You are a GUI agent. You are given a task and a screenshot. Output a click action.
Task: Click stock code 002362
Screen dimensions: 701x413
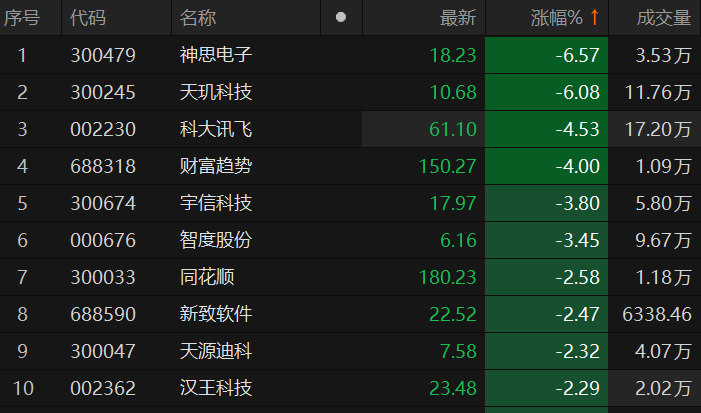pos(103,388)
